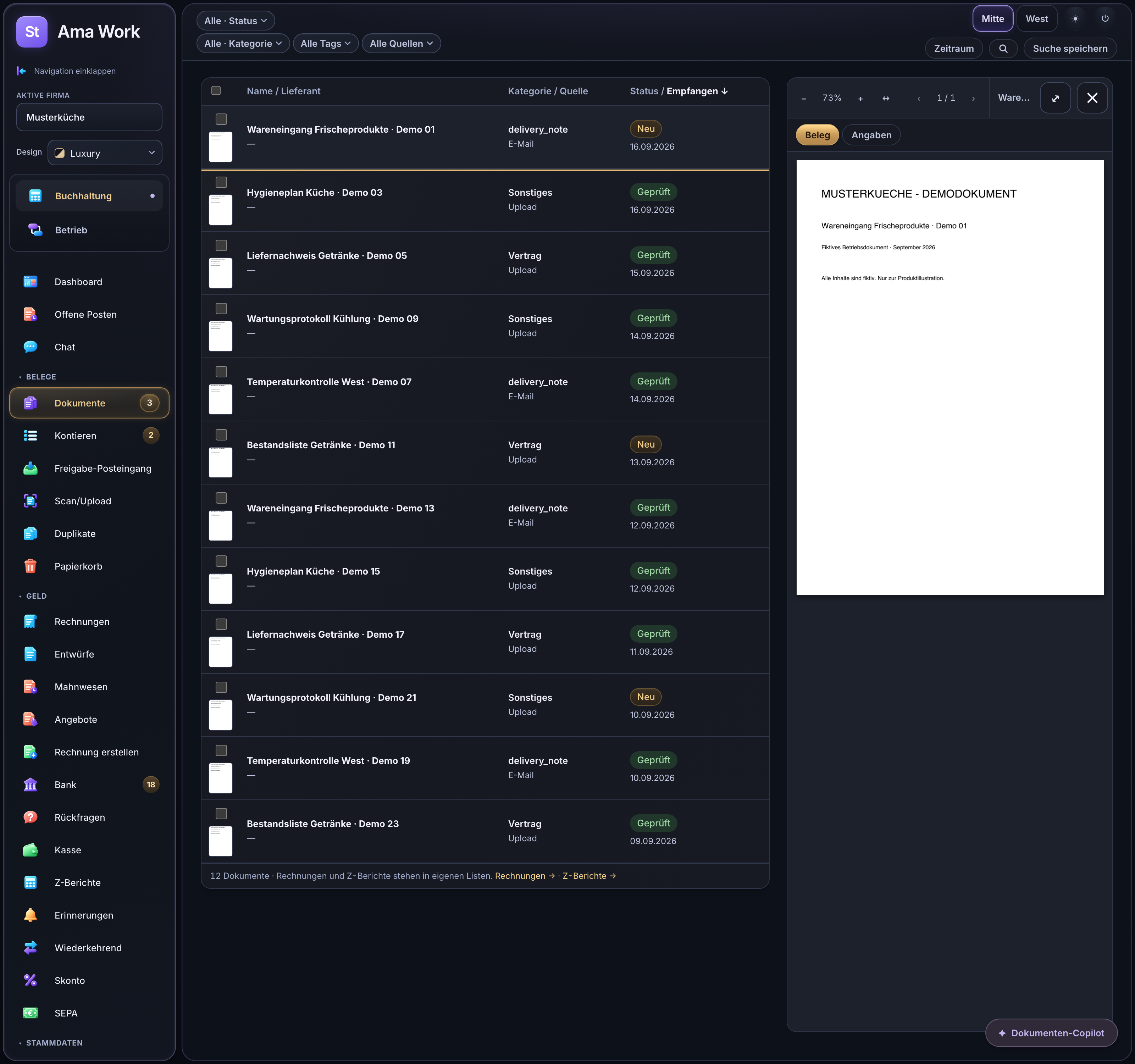Click the Zeitraum button
The height and width of the screenshot is (1064, 1135).
pyautogui.click(x=953, y=49)
